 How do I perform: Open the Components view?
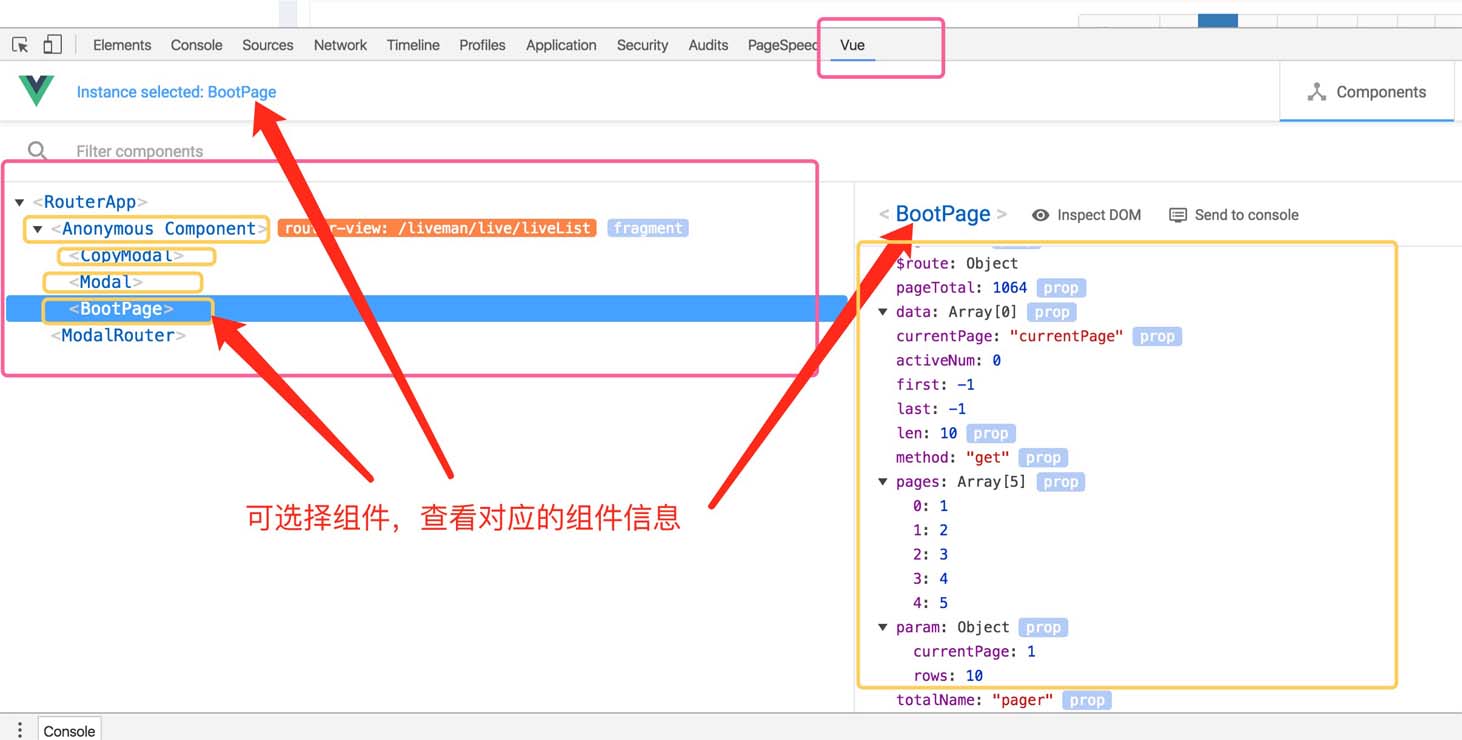tap(1366, 92)
